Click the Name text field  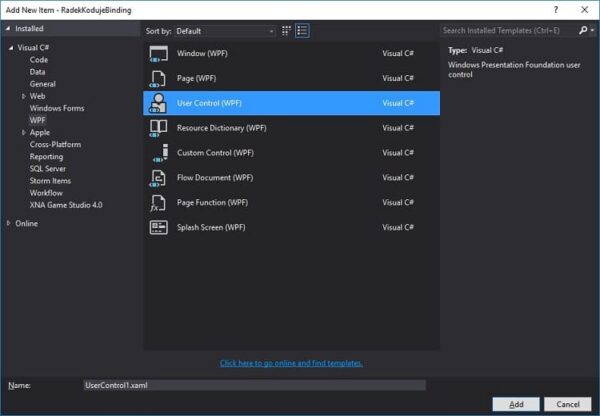254,384
